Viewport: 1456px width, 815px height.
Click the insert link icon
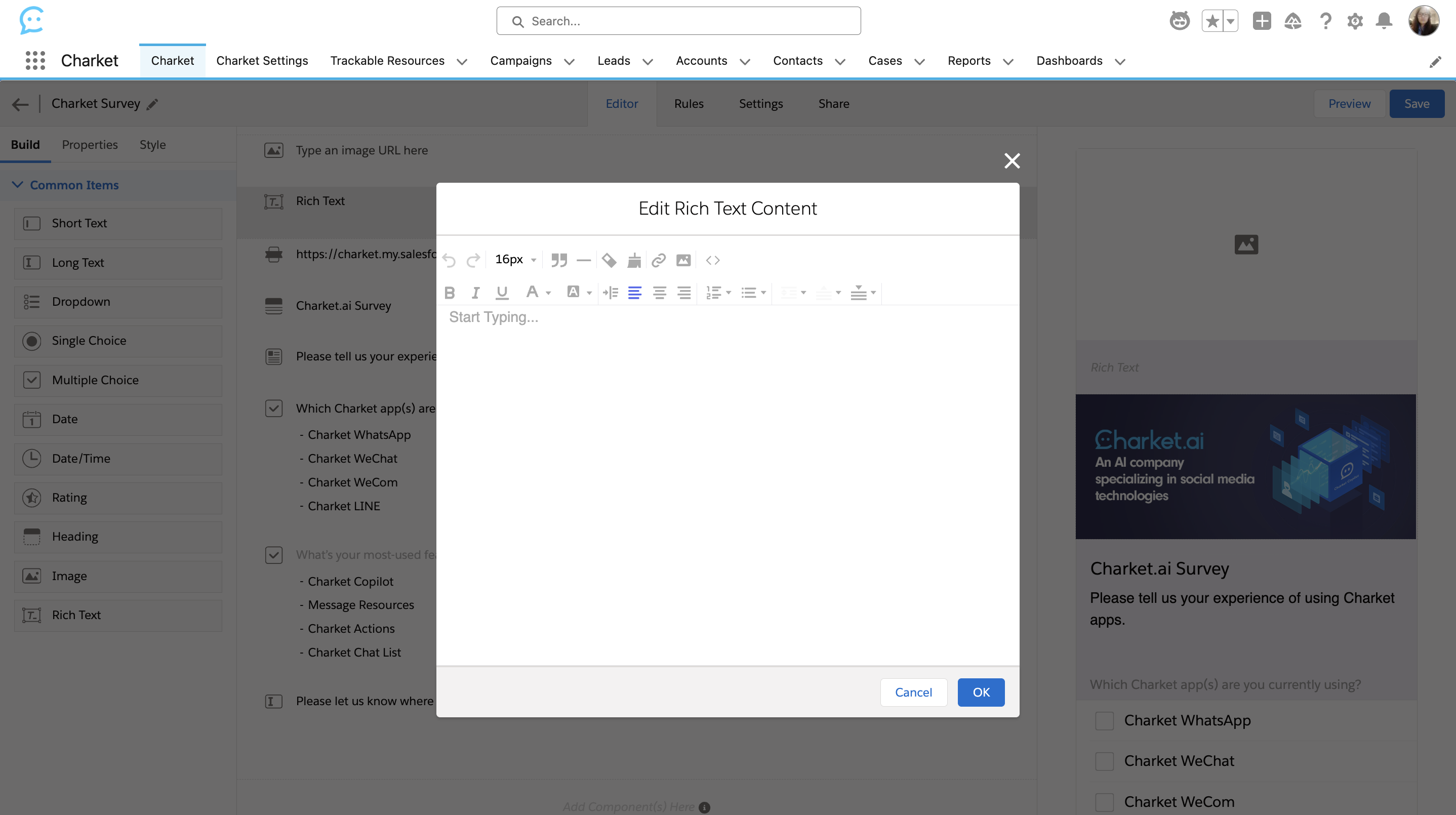659,260
